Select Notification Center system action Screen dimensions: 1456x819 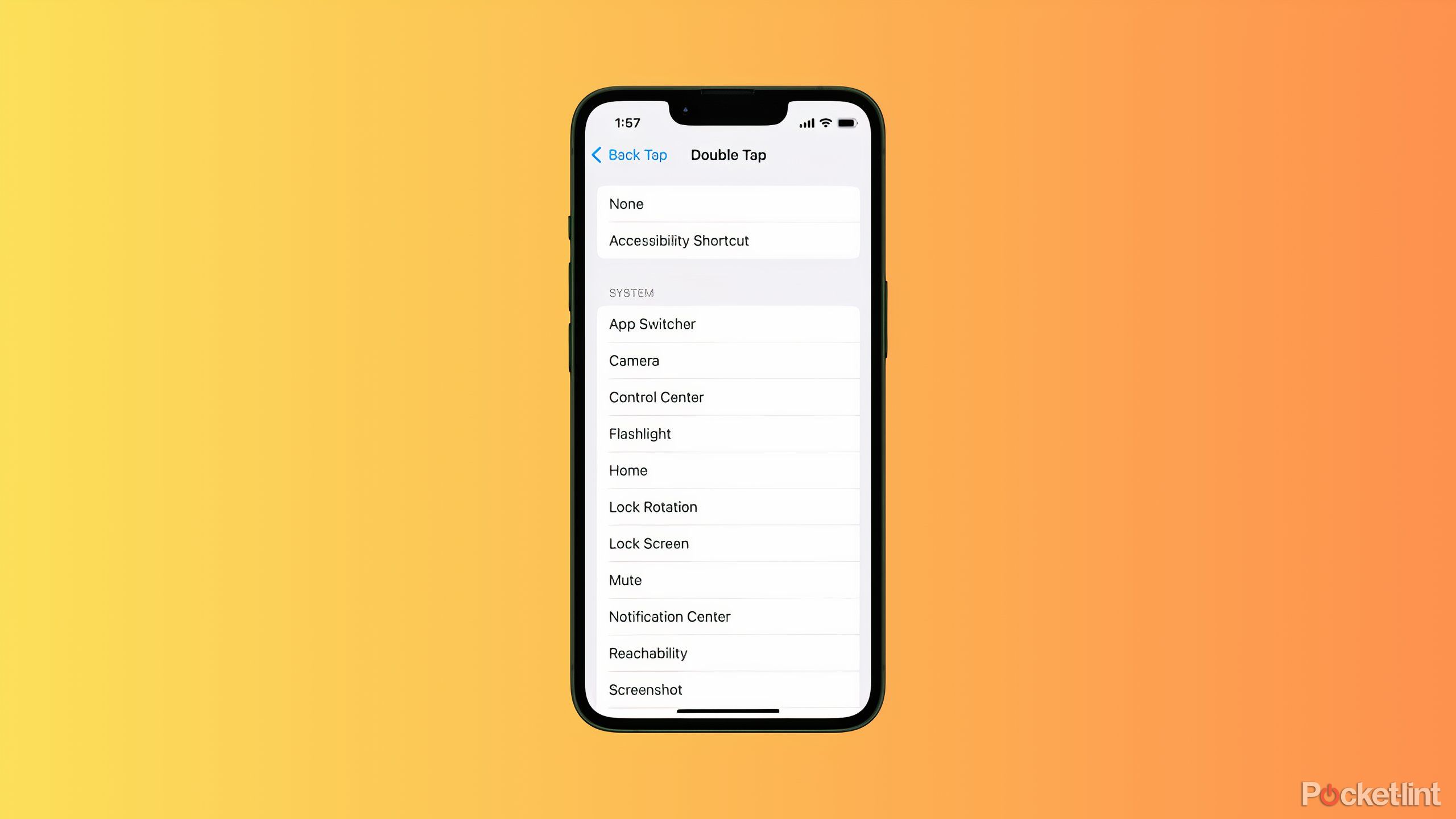coord(727,616)
